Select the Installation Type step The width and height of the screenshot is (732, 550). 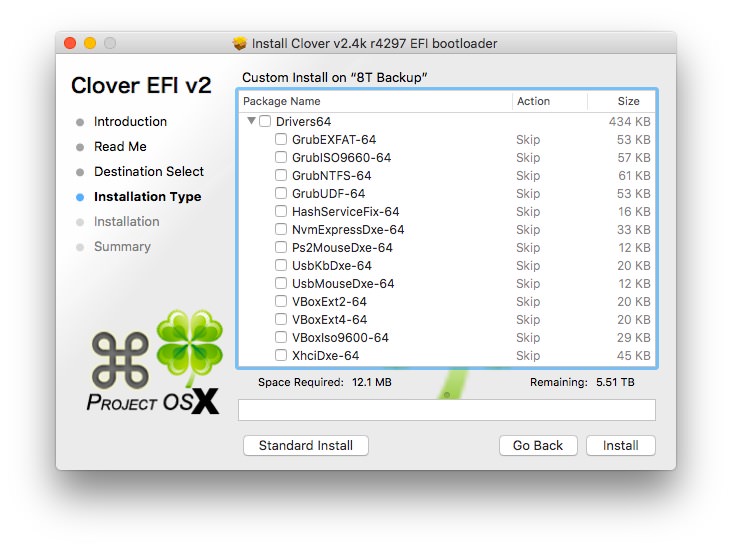[148, 197]
